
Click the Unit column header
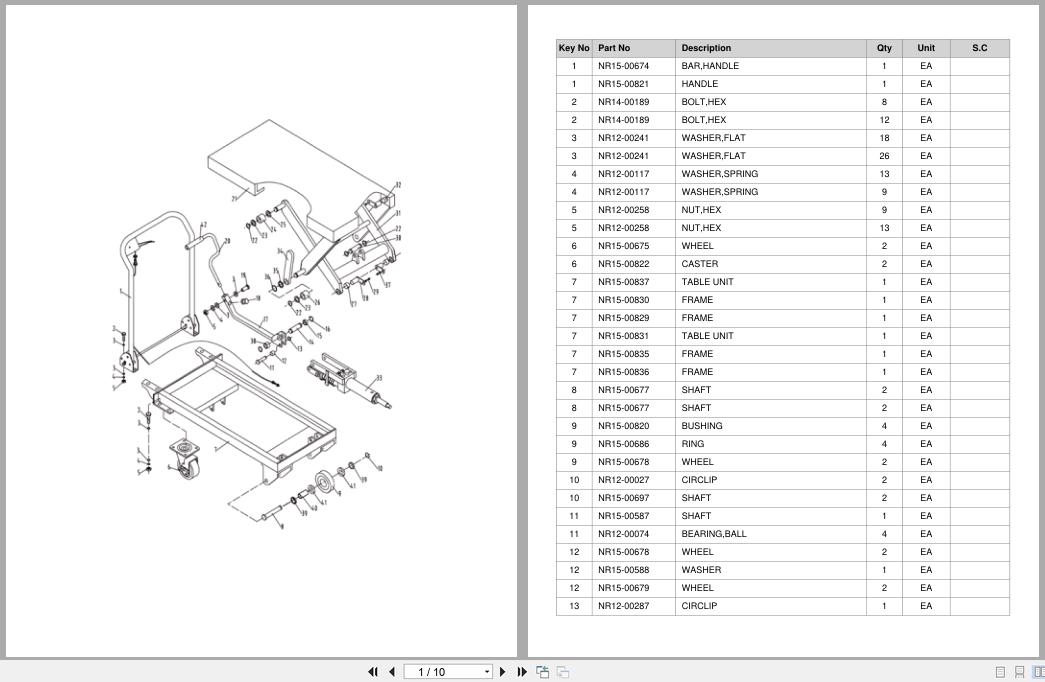(x=926, y=48)
